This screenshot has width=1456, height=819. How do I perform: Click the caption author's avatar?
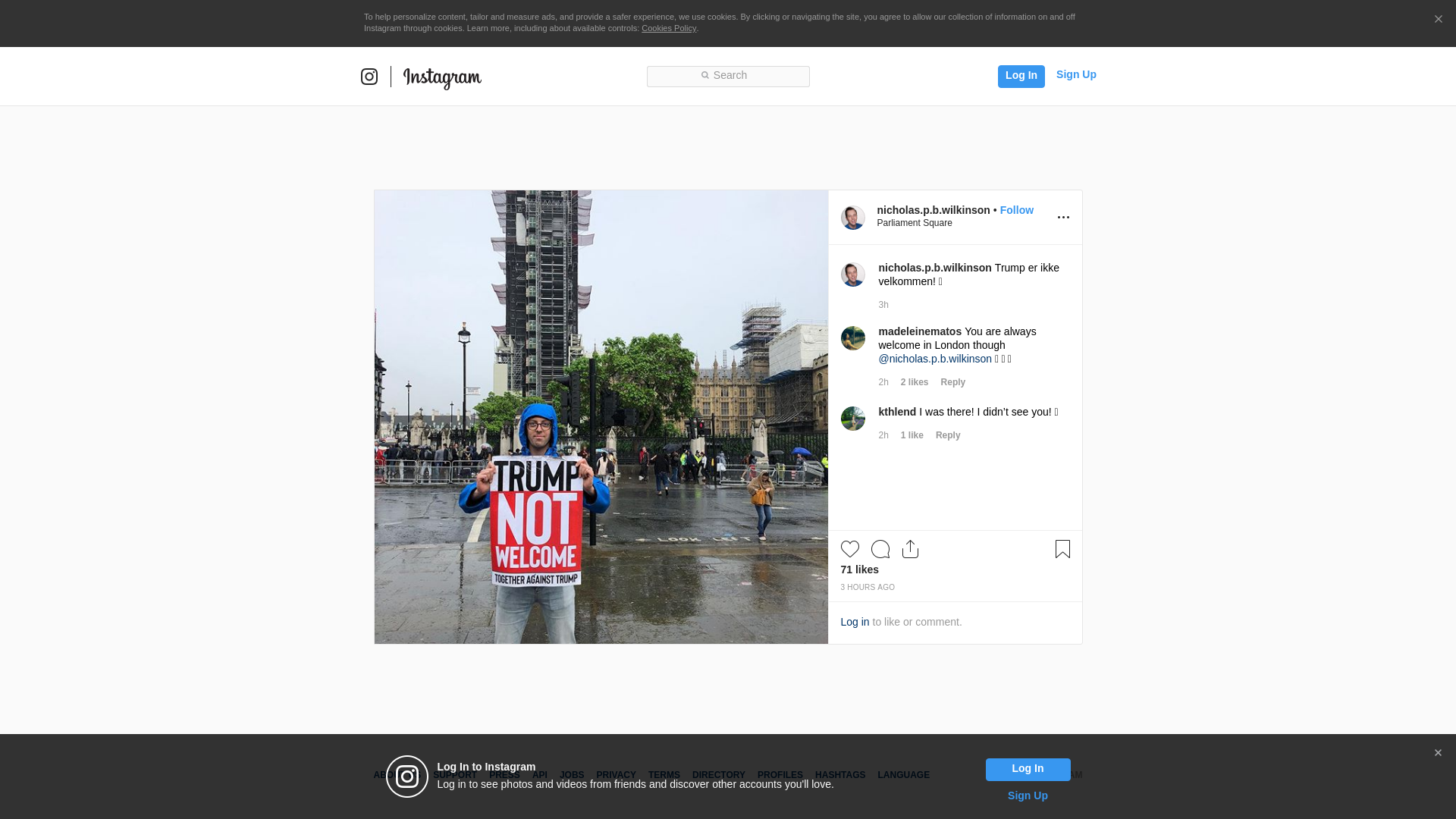(x=852, y=275)
